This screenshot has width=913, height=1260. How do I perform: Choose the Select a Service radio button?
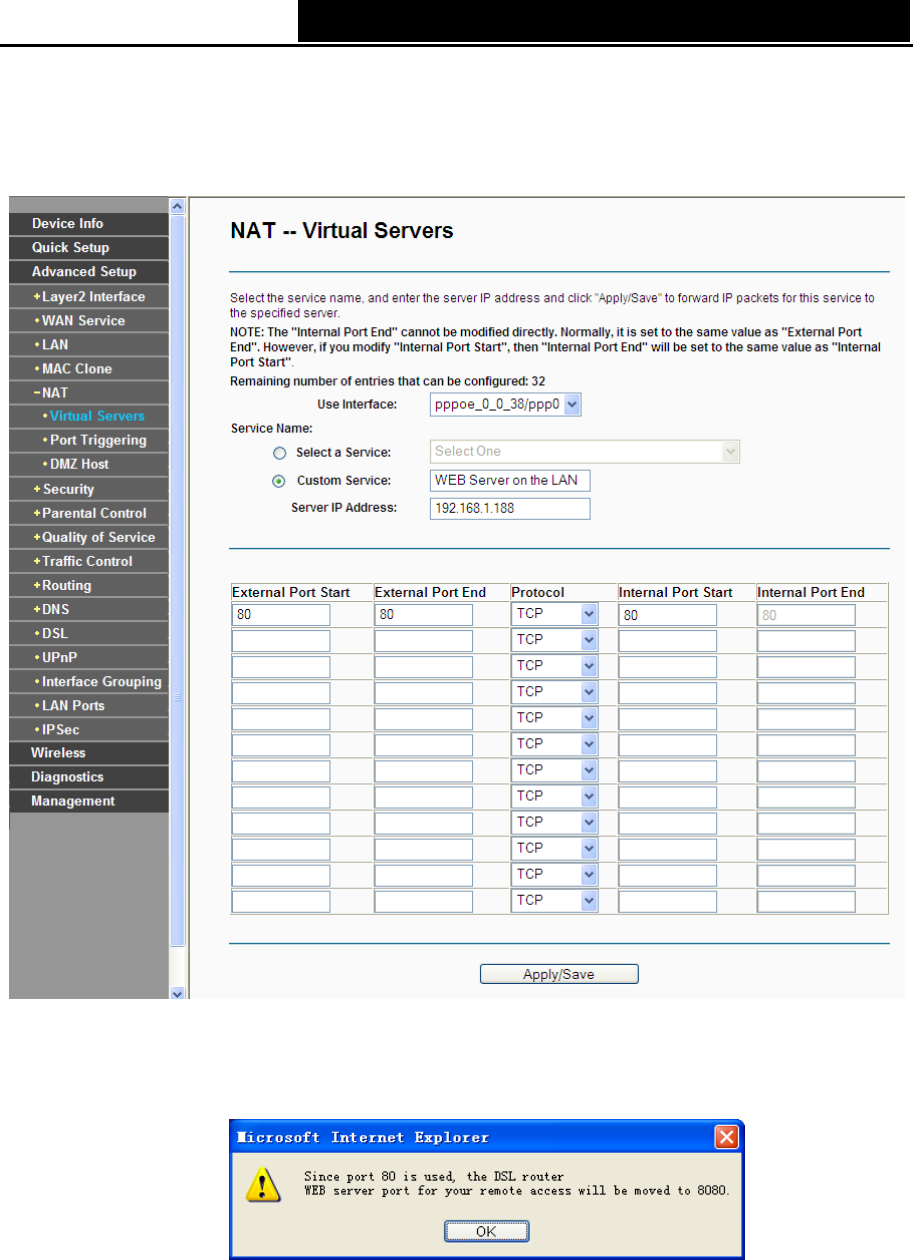[x=279, y=453]
